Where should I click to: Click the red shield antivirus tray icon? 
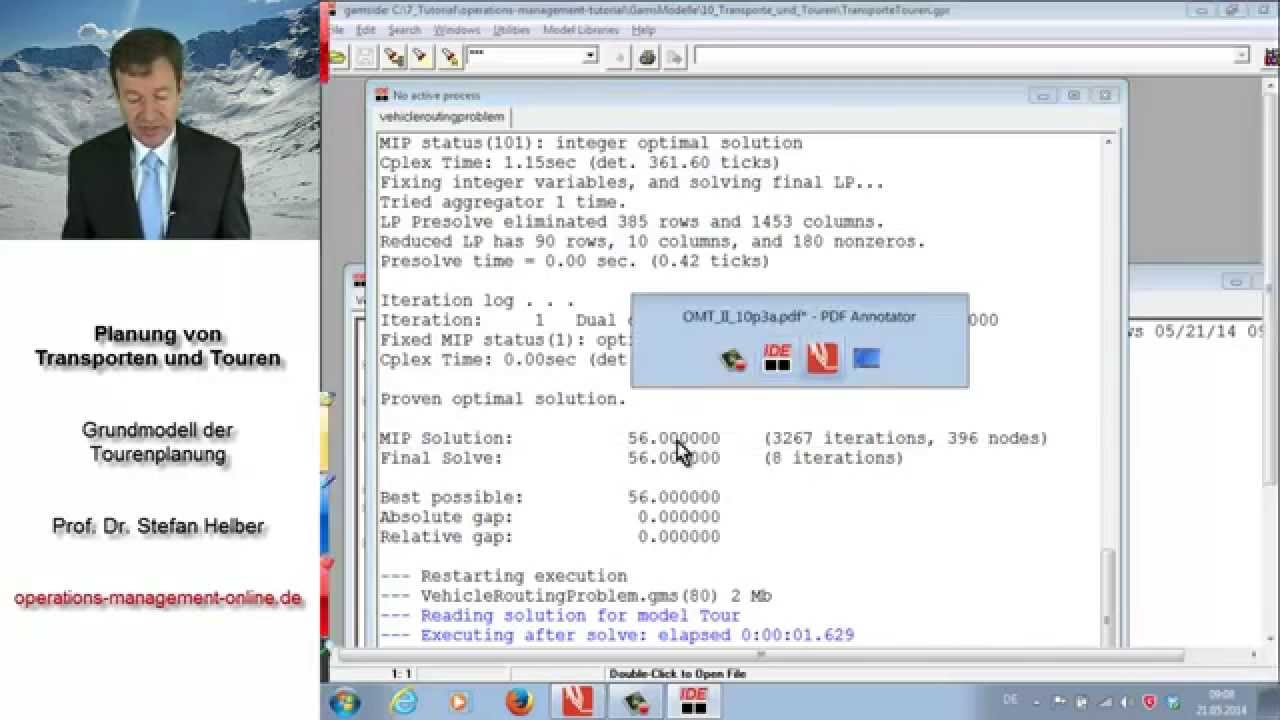click(1150, 702)
